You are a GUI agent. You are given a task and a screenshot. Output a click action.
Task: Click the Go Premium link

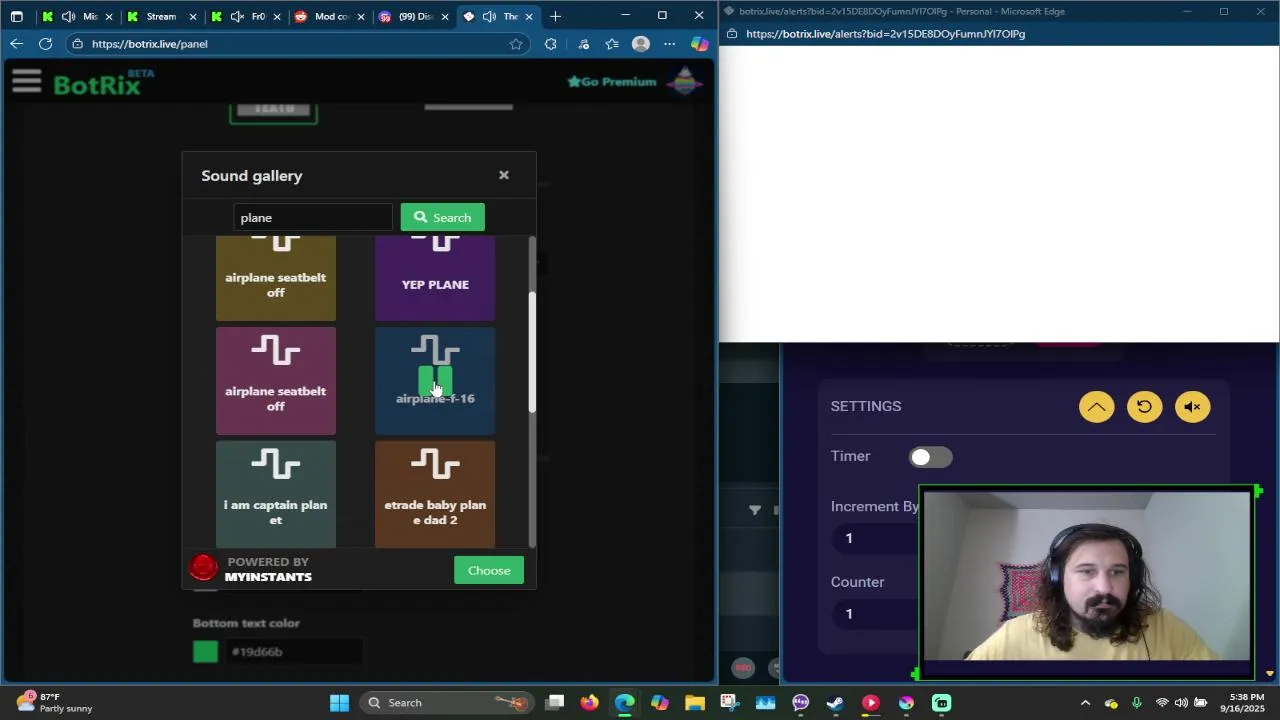tap(611, 81)
